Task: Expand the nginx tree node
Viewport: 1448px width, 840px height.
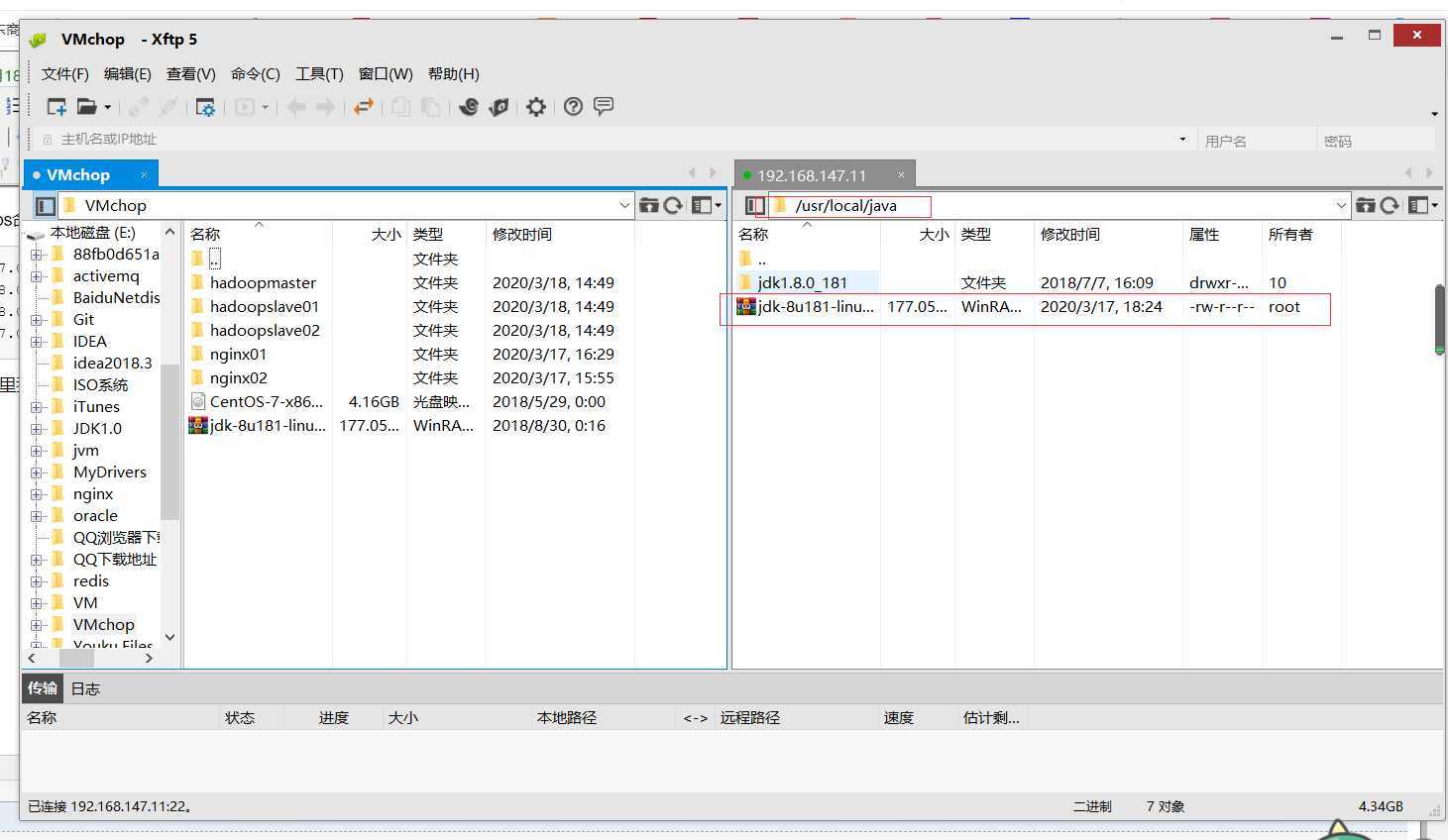Action: click(36, 494)
